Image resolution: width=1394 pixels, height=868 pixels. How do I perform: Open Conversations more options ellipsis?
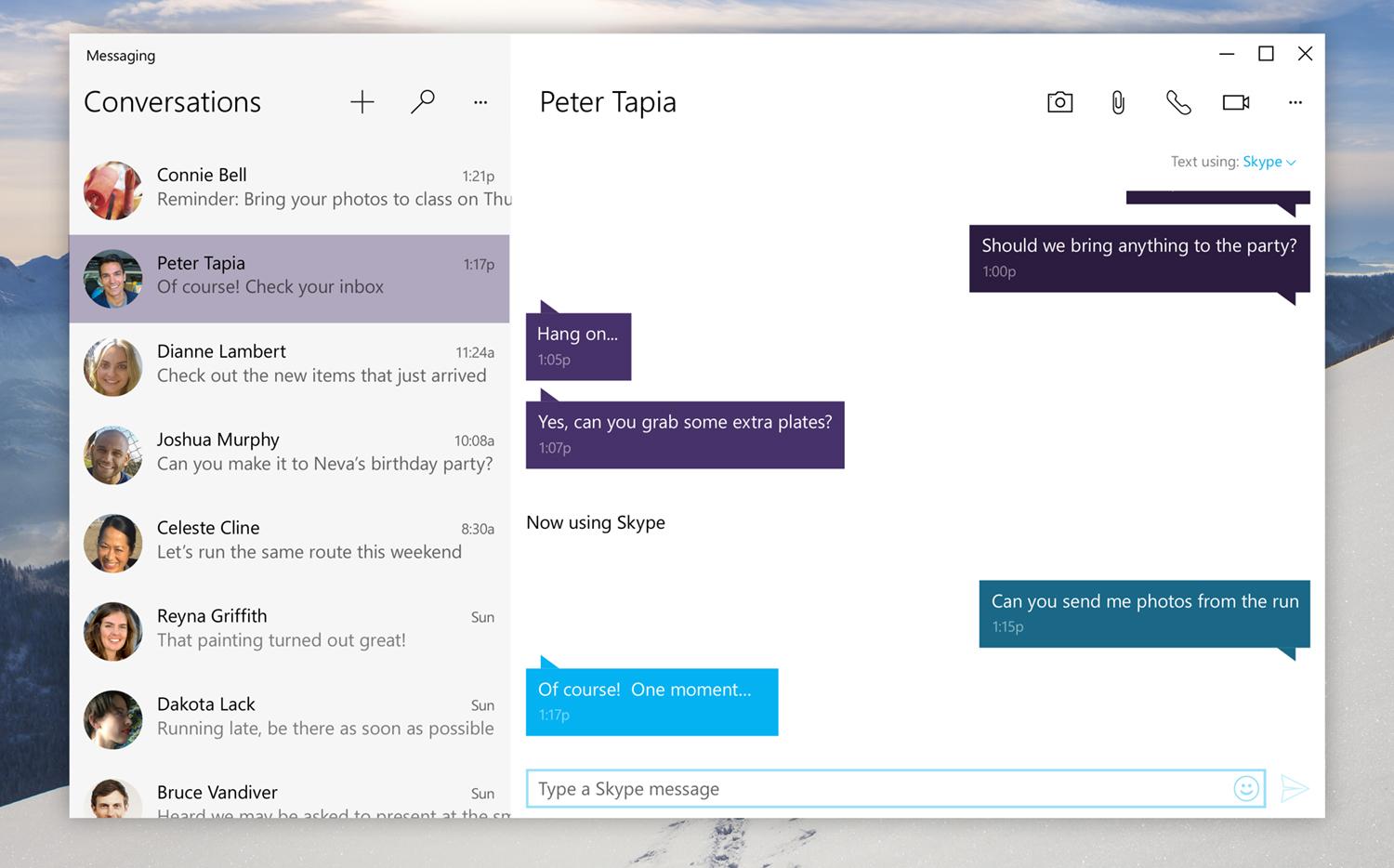[480, 102]
